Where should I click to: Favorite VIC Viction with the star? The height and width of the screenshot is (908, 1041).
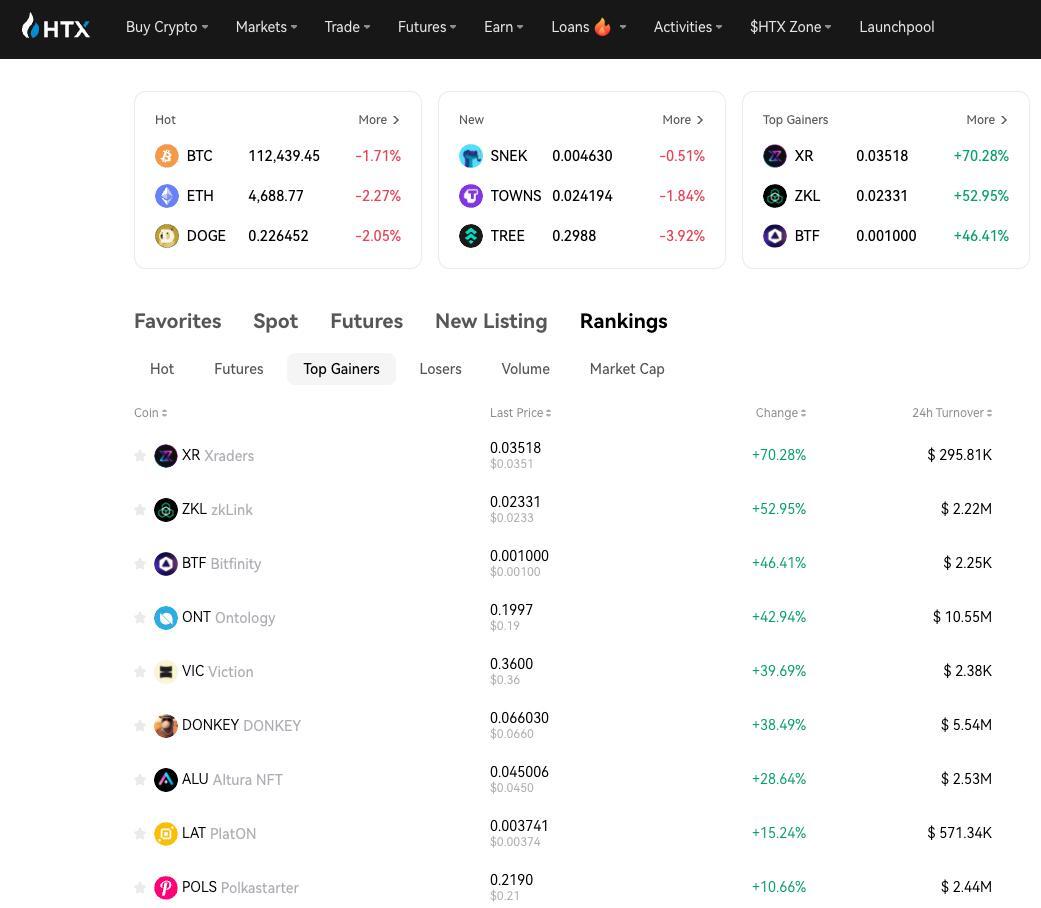coord(139,672)
